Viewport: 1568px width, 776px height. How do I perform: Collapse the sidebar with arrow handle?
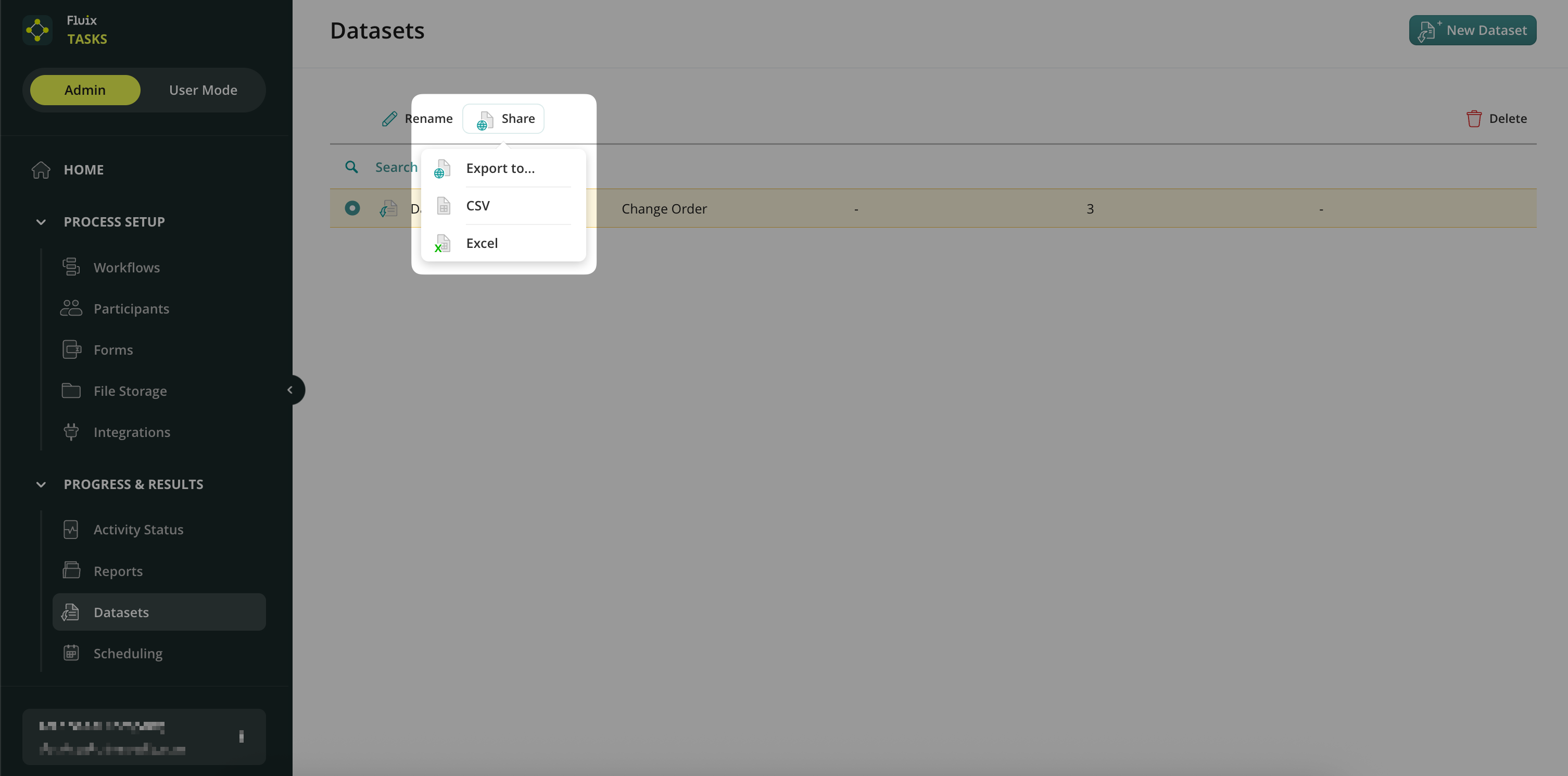tap(290, 390)
